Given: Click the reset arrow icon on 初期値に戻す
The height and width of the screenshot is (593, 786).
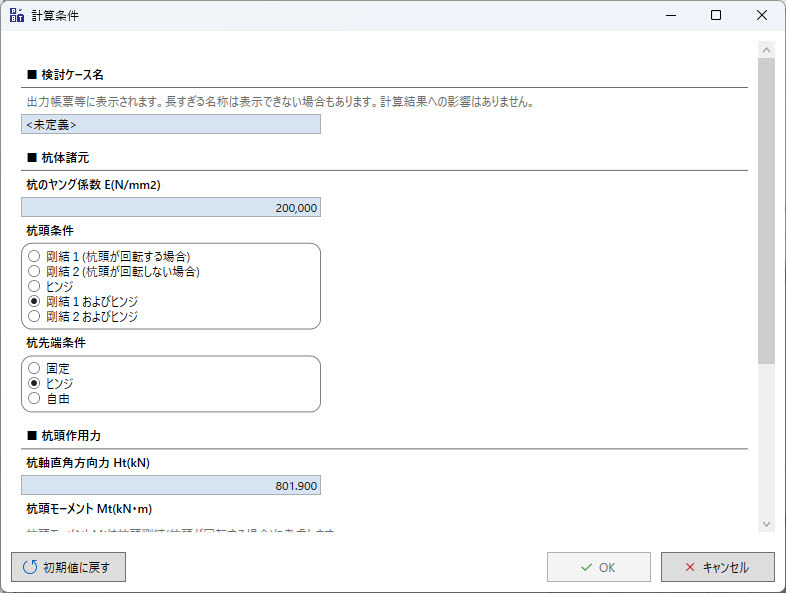Looking at the screenshot, I should pyautogui.click(x=28, y=568).
